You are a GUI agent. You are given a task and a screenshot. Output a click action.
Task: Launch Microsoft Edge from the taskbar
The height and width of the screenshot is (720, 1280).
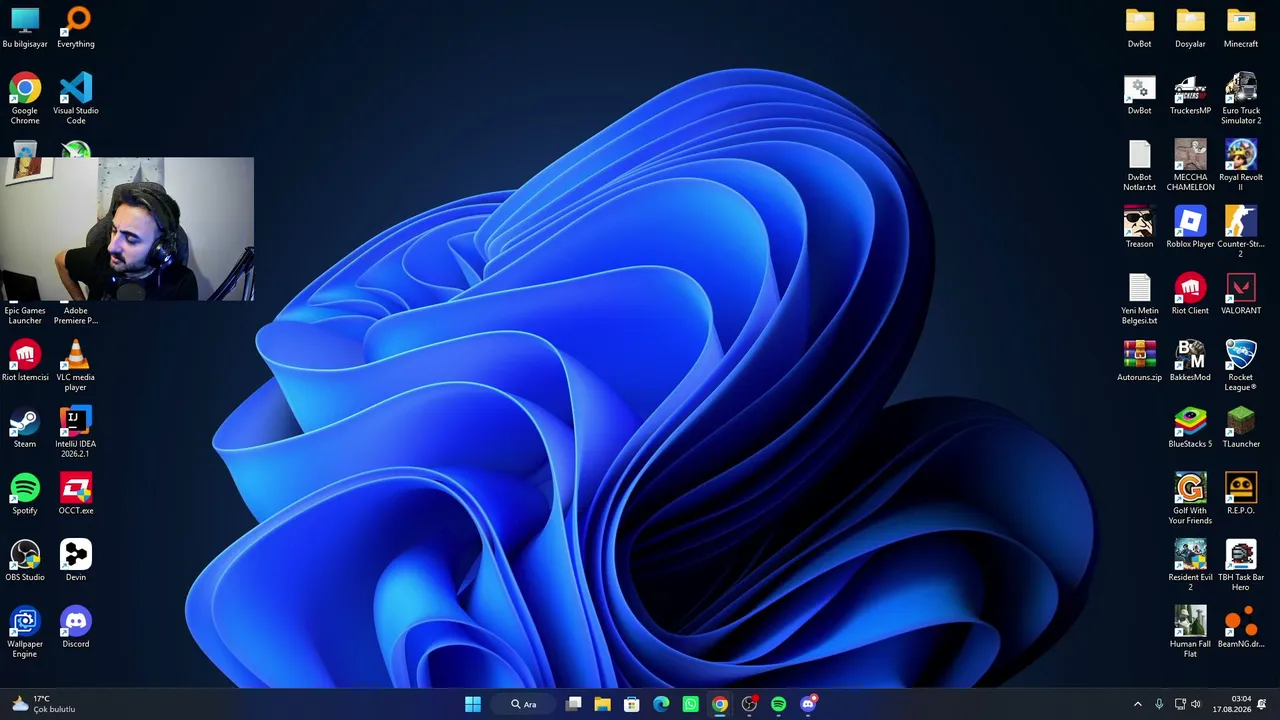(661, 704)
